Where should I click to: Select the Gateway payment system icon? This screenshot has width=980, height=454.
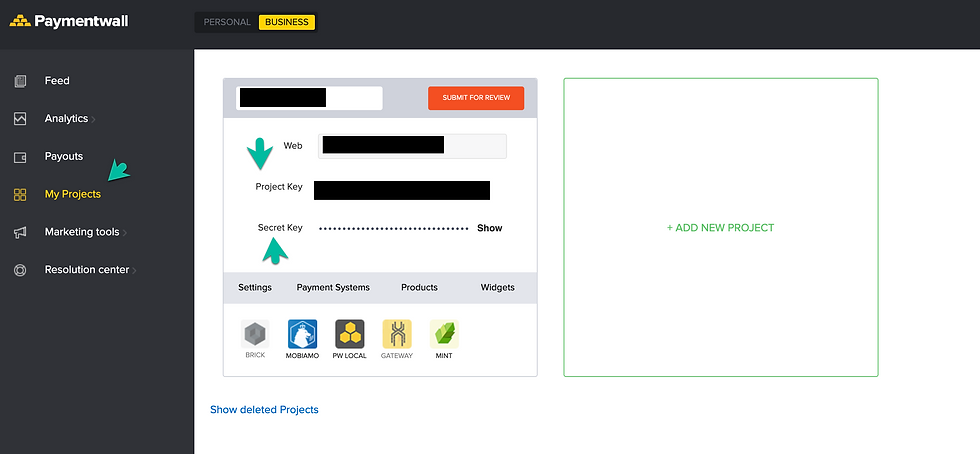tap(397, 334)
